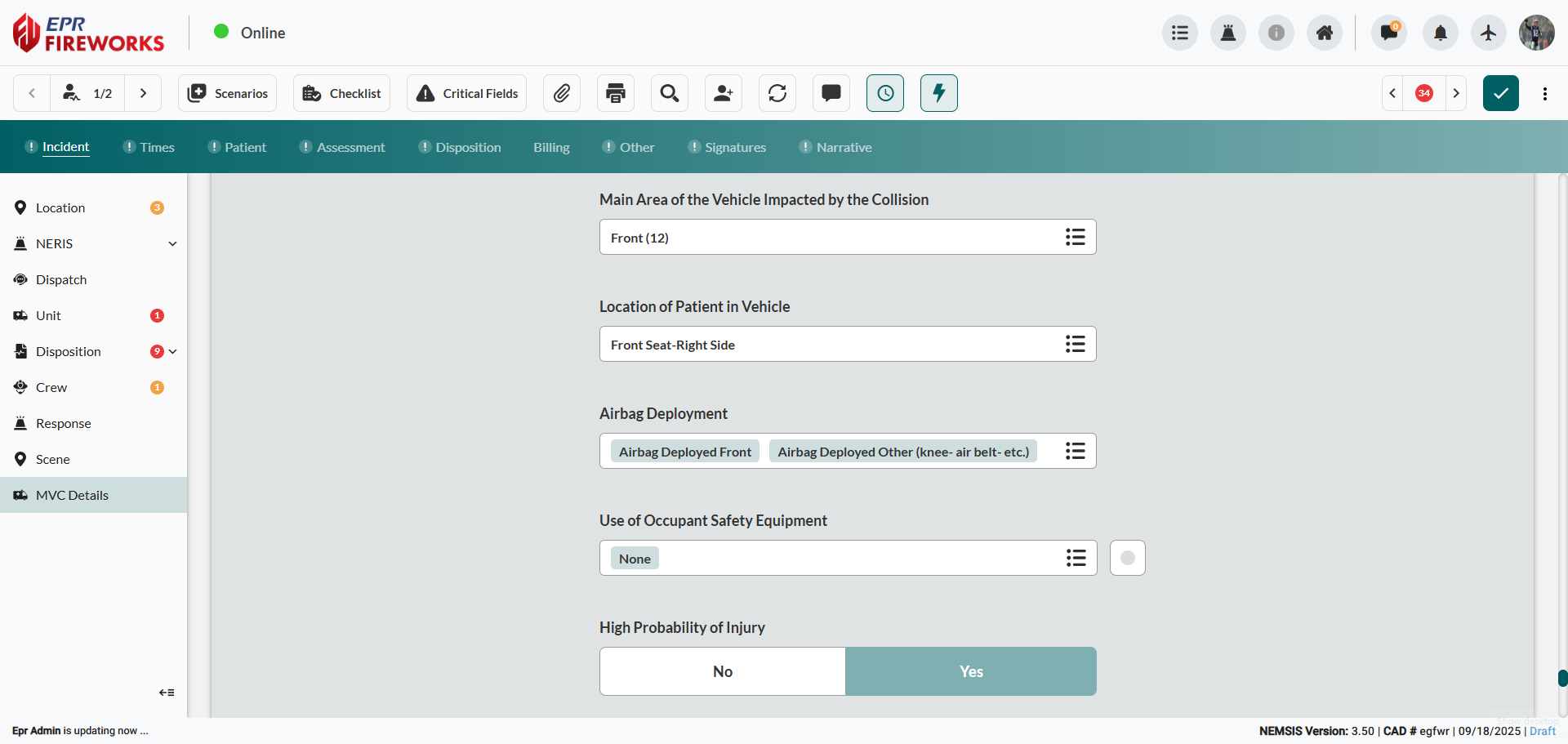Click the refresh sync icon
The image size is (1568, 744).
[777, 93]
